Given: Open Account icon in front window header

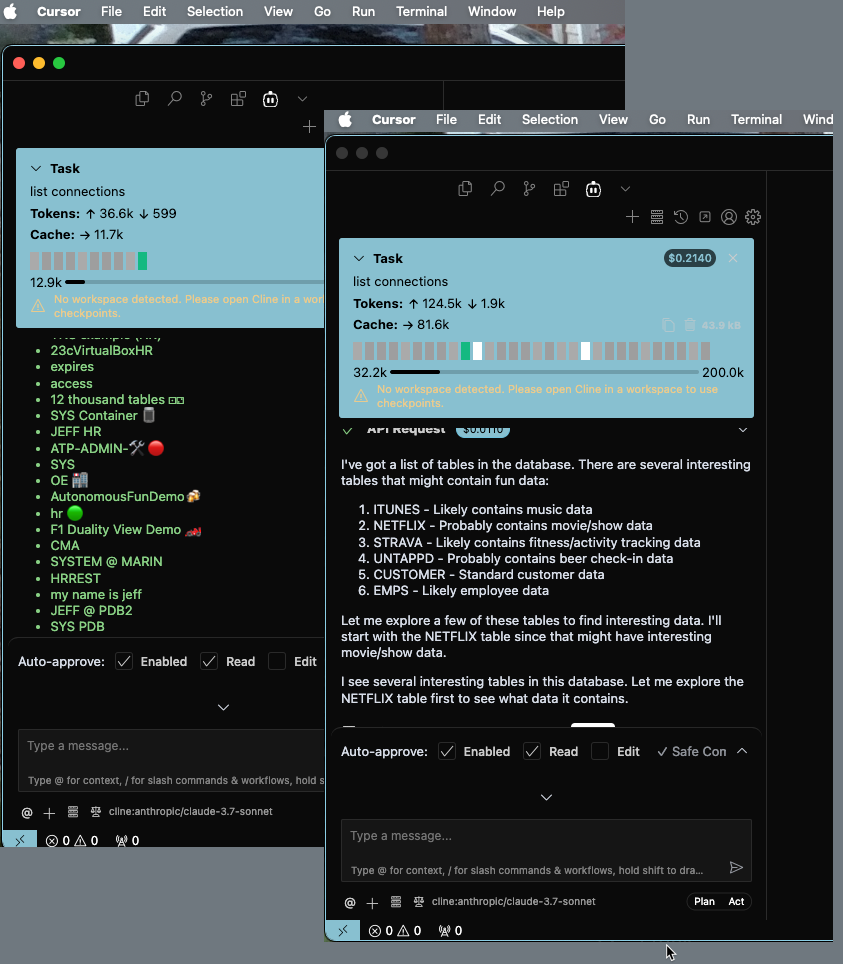Looking at the screenshot, I should point(729,217).
